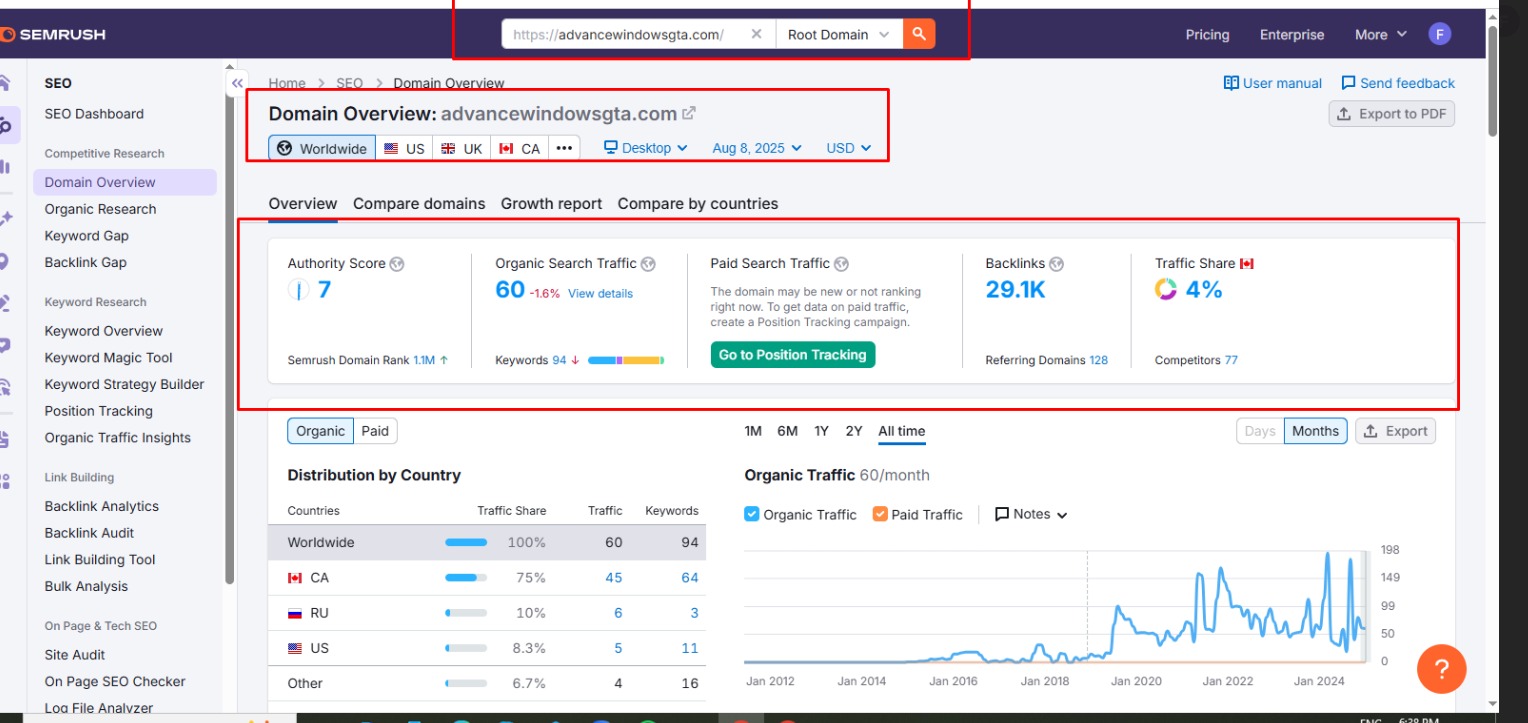Open the orange help question-mark bubble
The height and width of the screenshot is (723, 1528).
click(x=1441, y=668)
